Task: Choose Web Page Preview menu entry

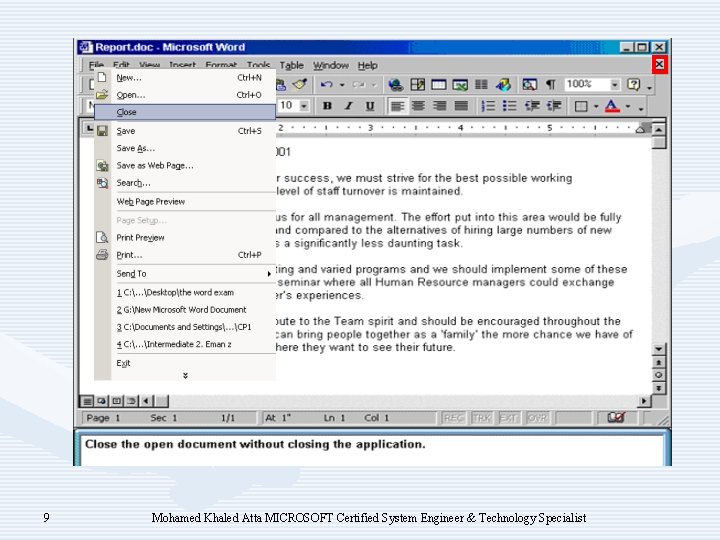Action: (x=185, y=202)
